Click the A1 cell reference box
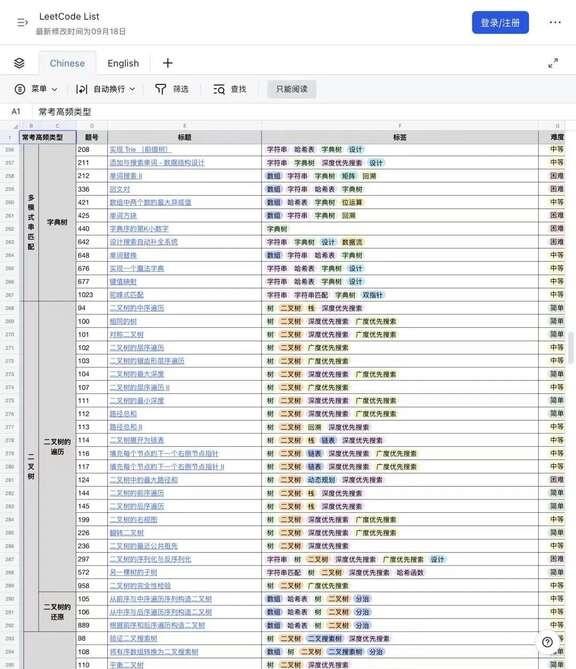The width and height of the screenshot is (576, 669). point(16,112)
